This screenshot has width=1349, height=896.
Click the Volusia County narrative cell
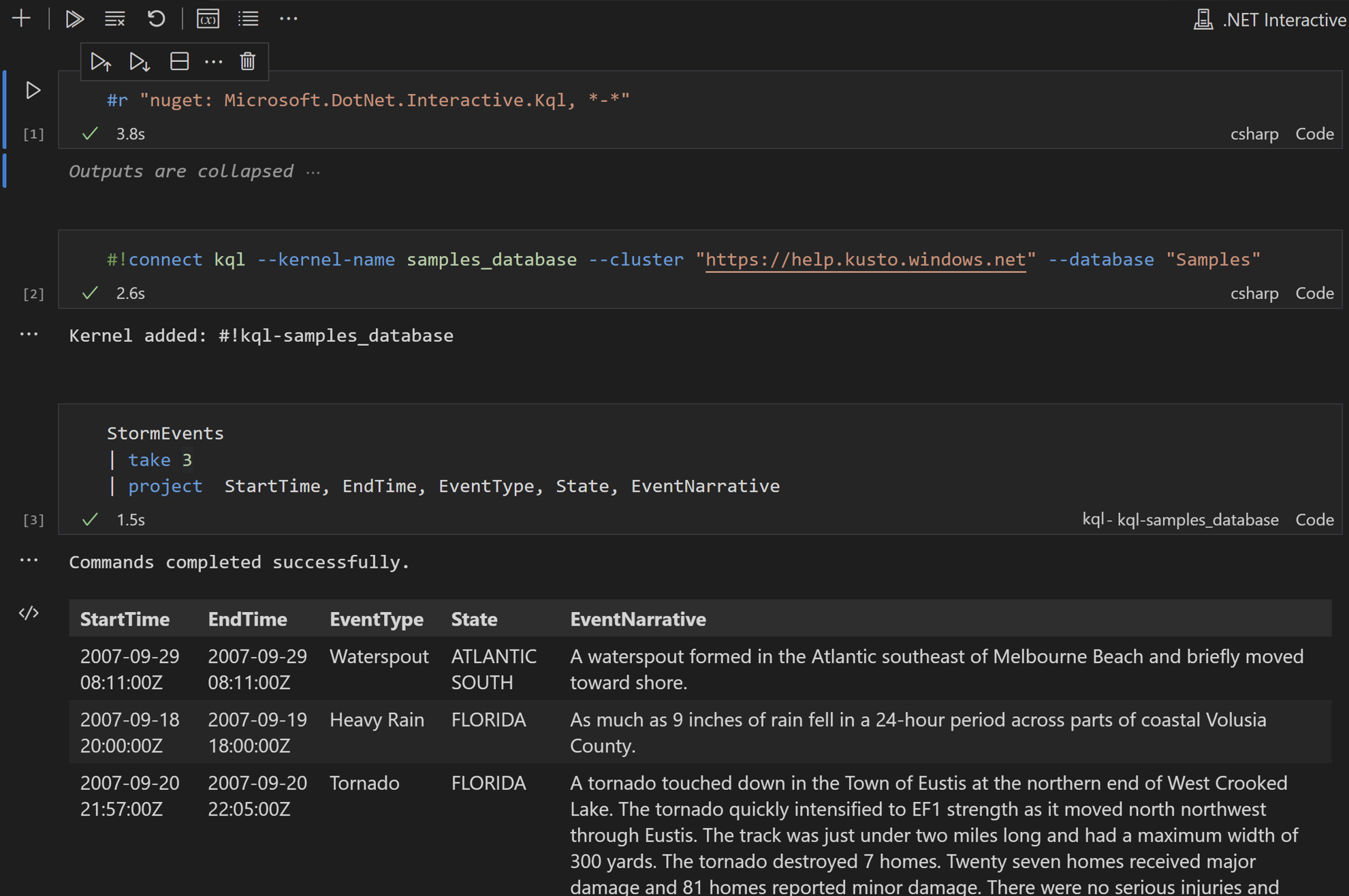(917, 733)
